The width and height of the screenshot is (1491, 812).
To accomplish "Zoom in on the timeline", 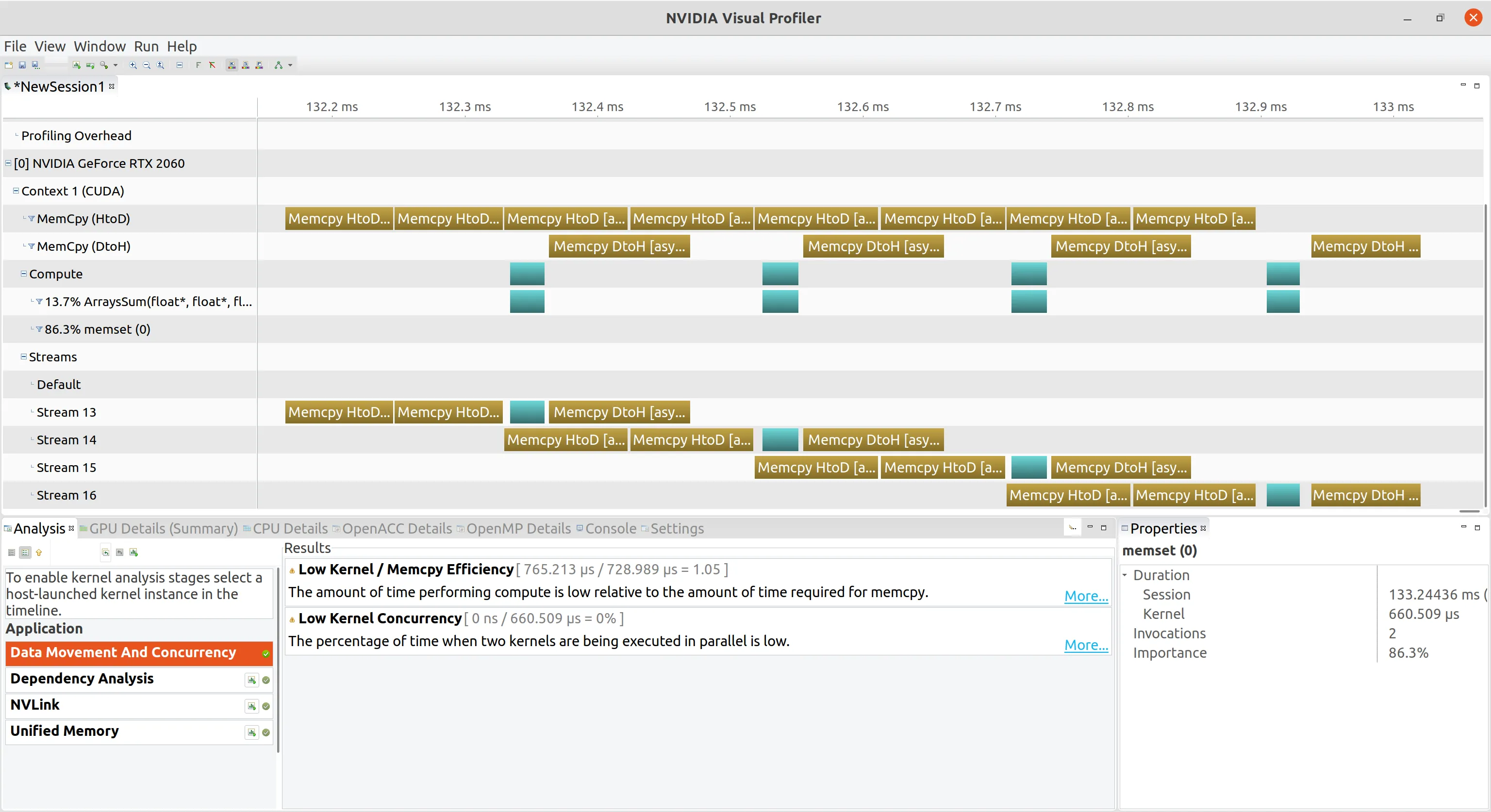I will tap(133, 65).
